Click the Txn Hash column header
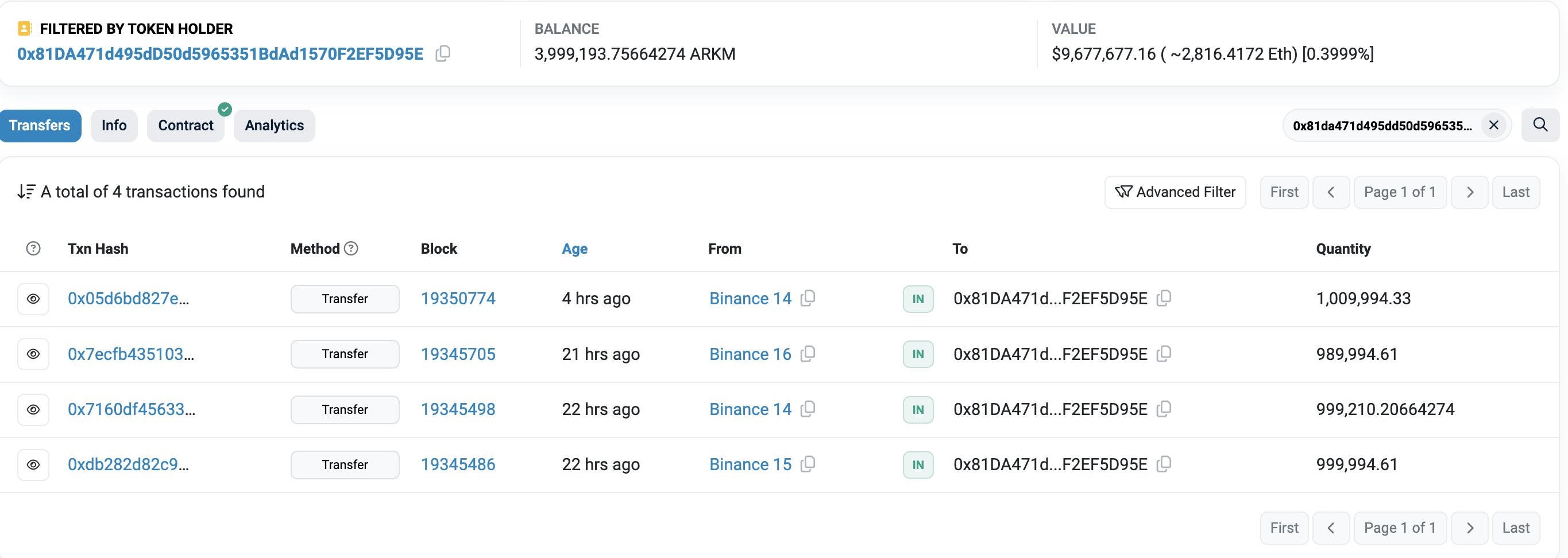Image resolution: width=1568 pixels, height=558 pixels. click(98, 249)
